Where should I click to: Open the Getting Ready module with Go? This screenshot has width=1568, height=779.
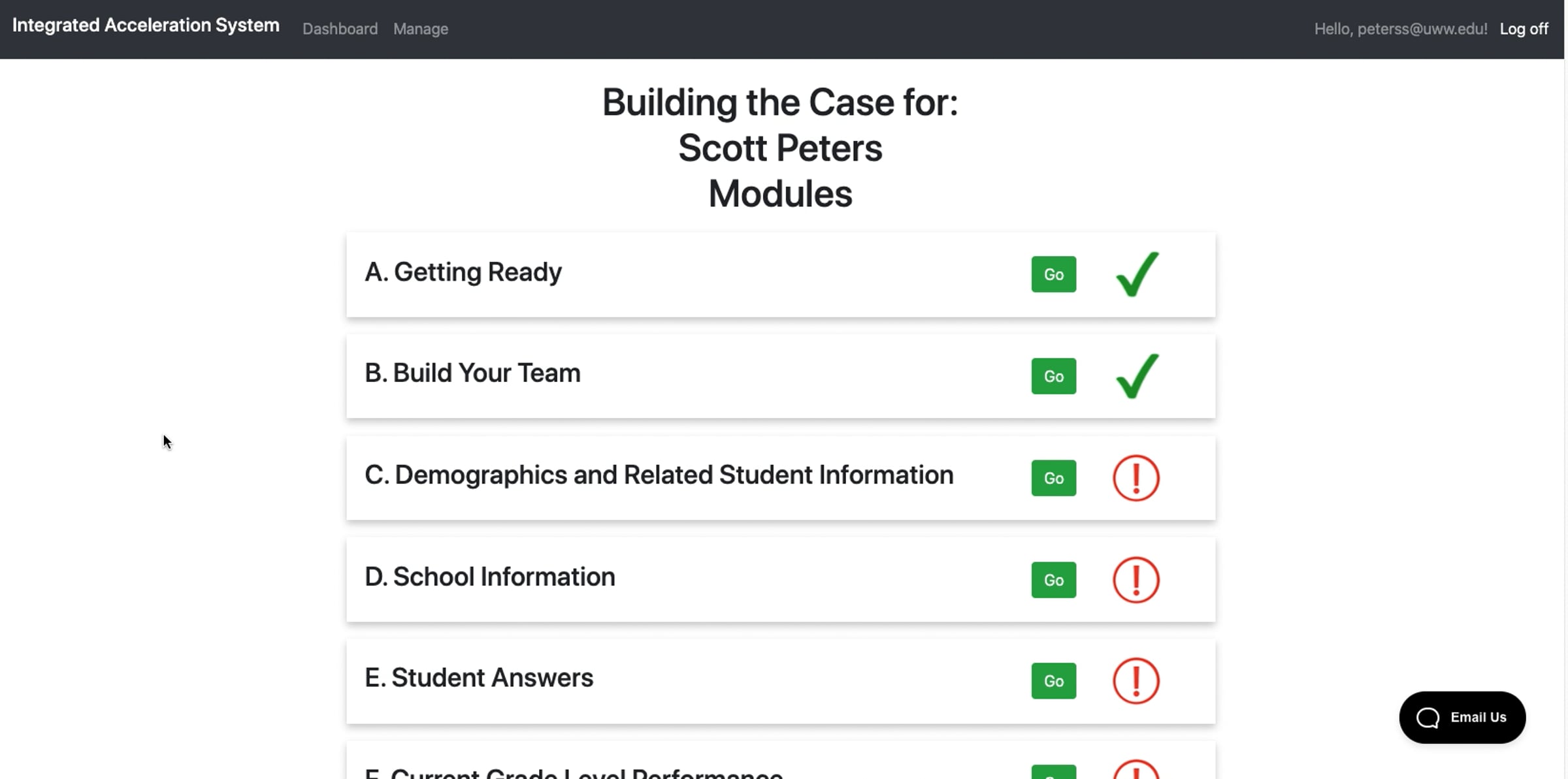(1054, 274)
